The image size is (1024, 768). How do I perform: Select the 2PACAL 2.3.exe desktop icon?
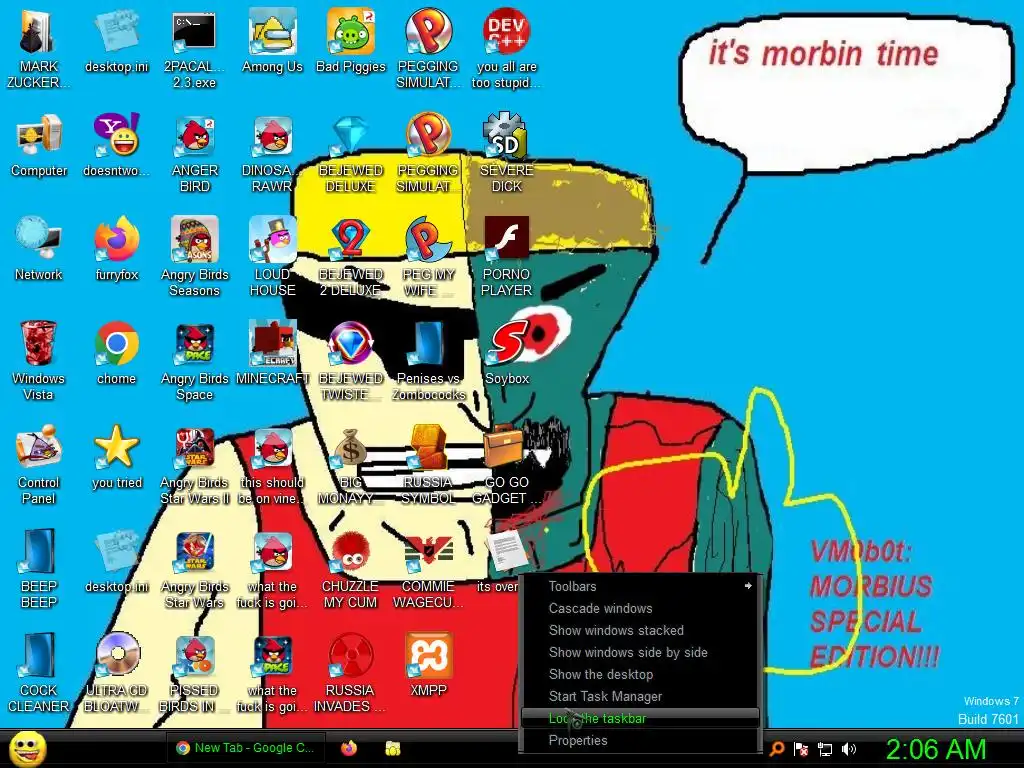pyautogui.click(x=194, y=49)
